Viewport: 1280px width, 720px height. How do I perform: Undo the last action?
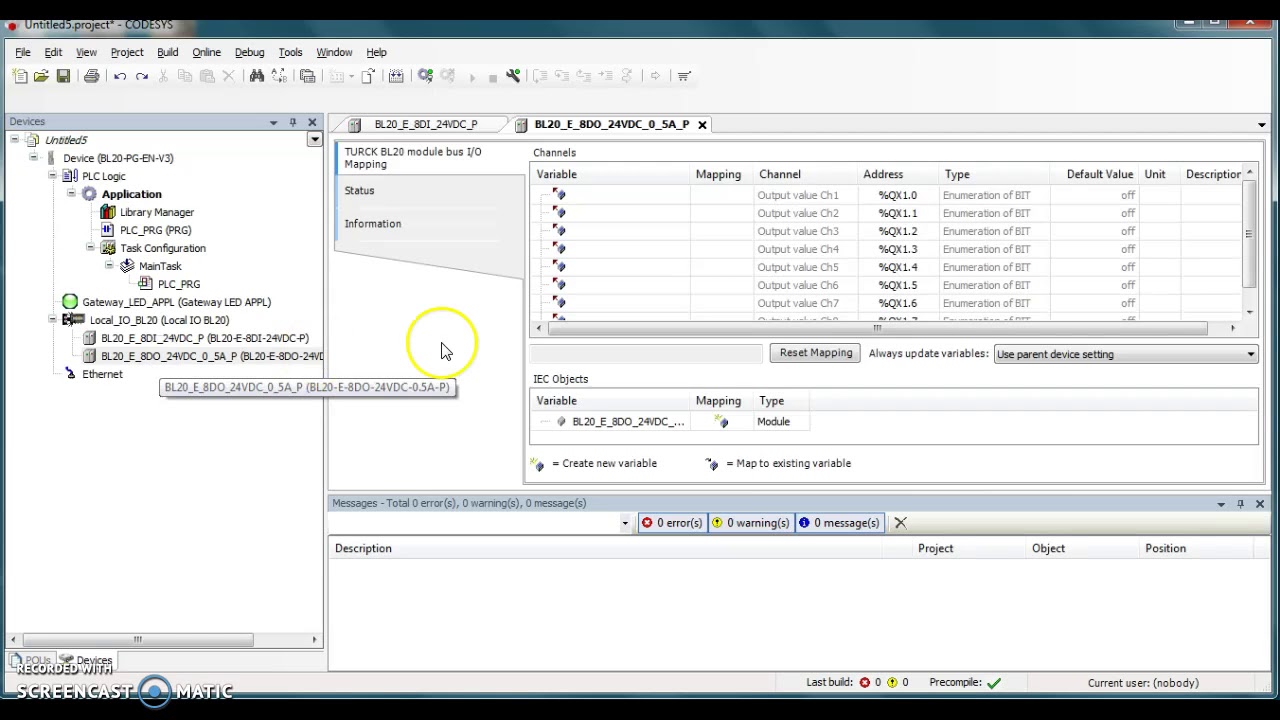(x=120, y=76)
